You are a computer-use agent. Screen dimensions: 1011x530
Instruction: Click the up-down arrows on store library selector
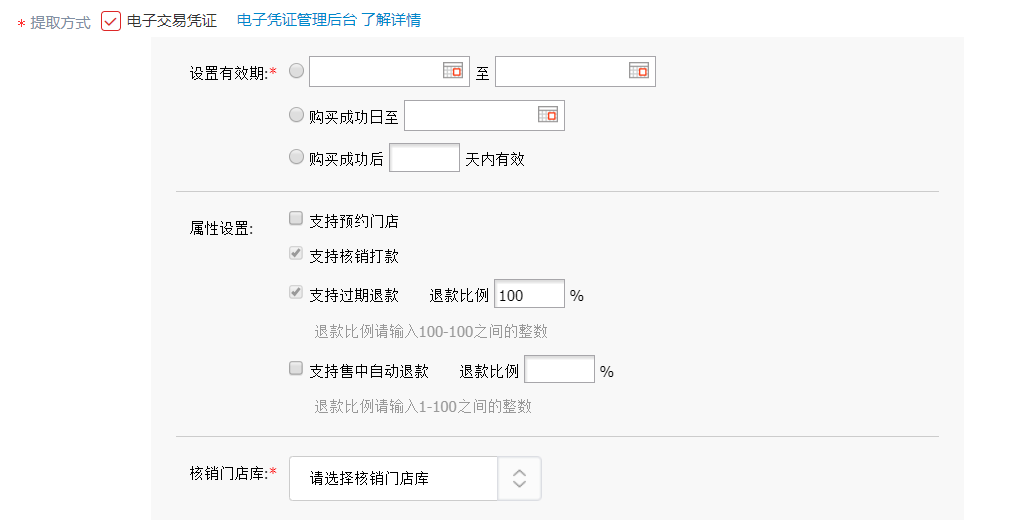519,478
